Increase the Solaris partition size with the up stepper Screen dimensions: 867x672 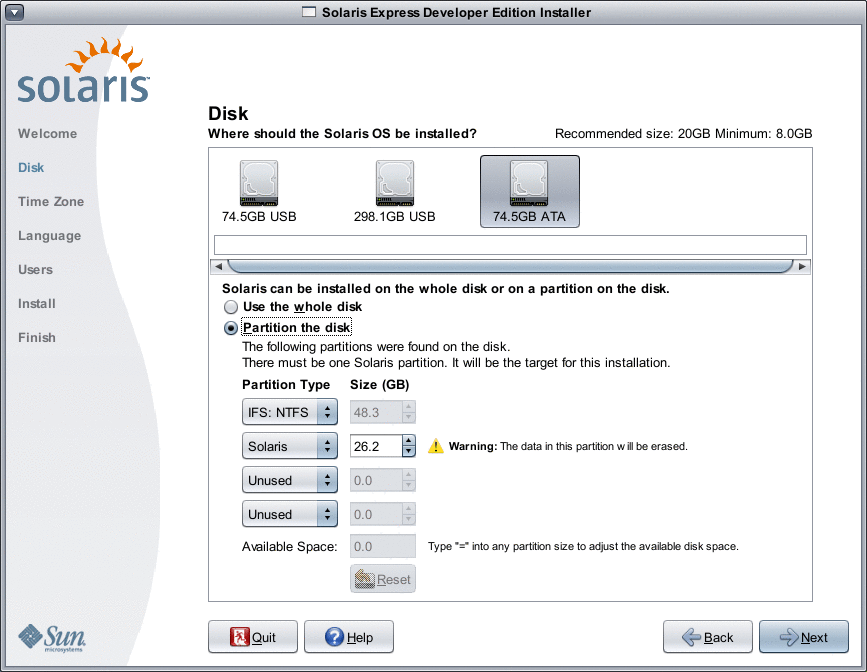point(407,441)
